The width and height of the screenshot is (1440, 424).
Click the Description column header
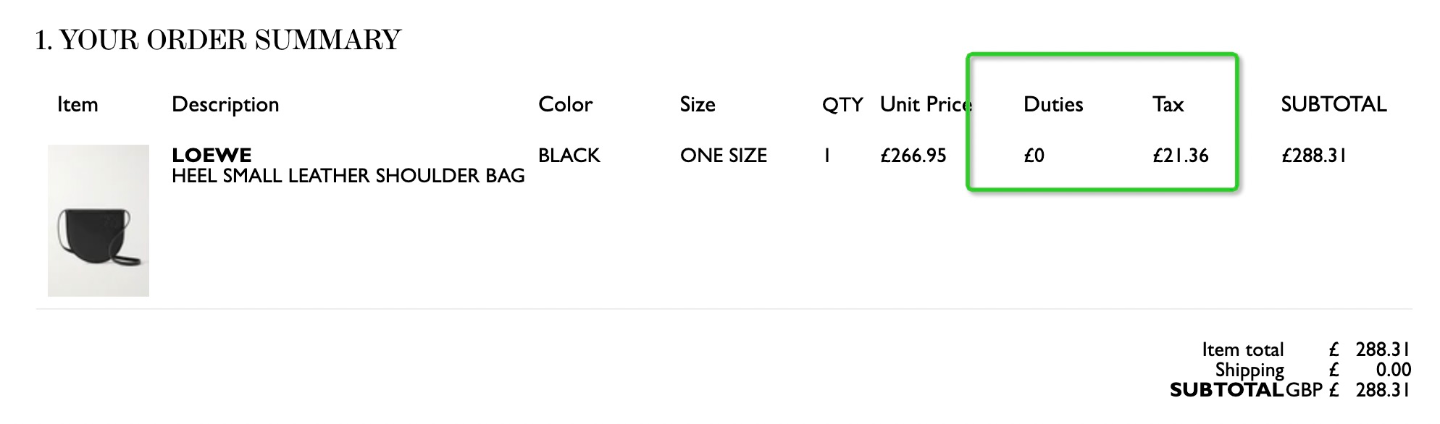(x=225, y=104)
